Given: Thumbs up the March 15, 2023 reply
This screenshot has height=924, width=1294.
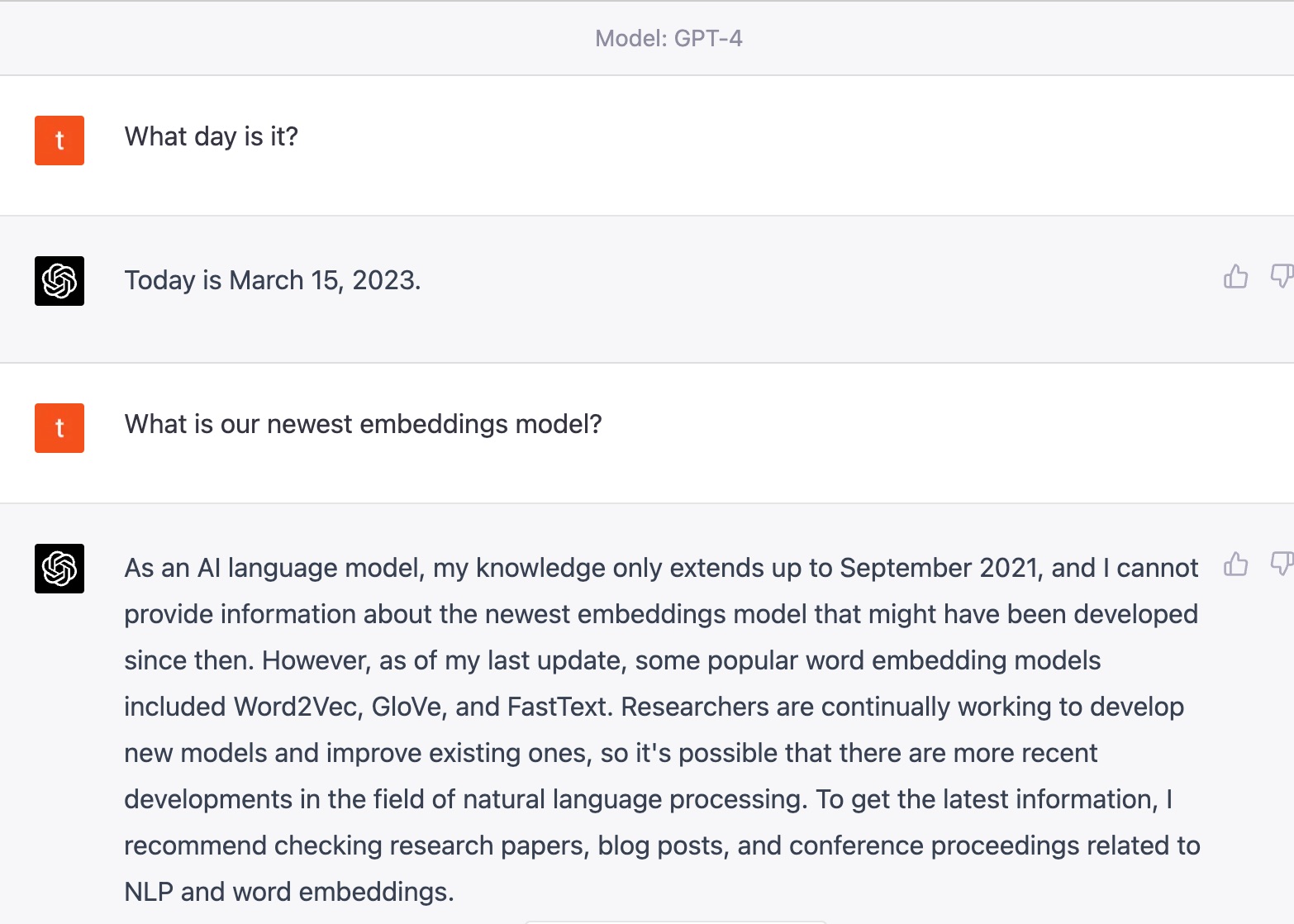Looking at the screenshot, I should pos(1235,277).
